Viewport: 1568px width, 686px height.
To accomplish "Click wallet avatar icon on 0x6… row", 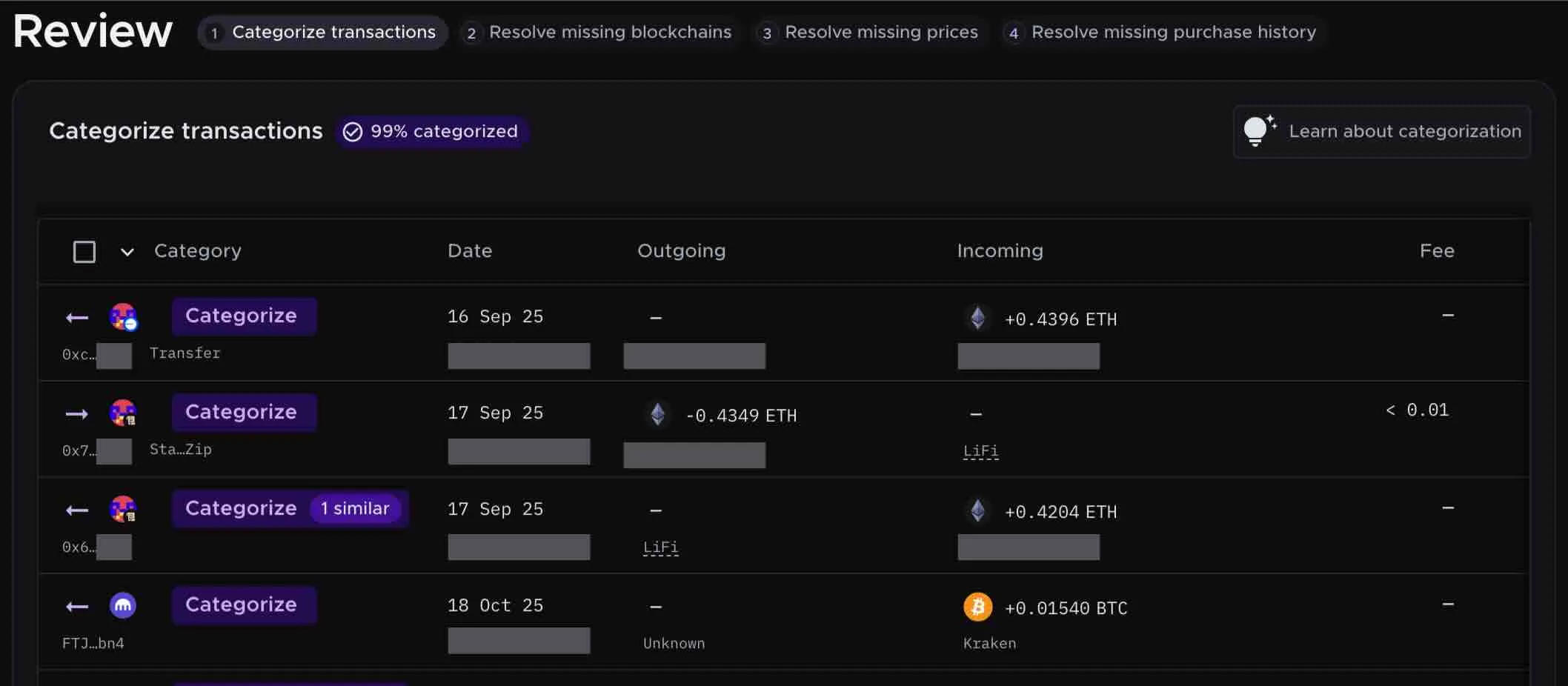I will coord(123,509).
